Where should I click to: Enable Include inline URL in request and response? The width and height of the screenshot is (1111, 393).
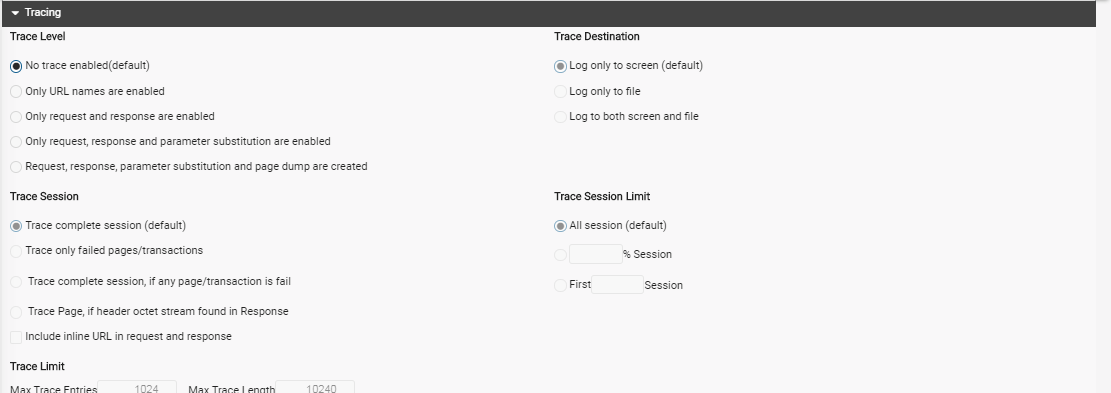click(16, 337)
